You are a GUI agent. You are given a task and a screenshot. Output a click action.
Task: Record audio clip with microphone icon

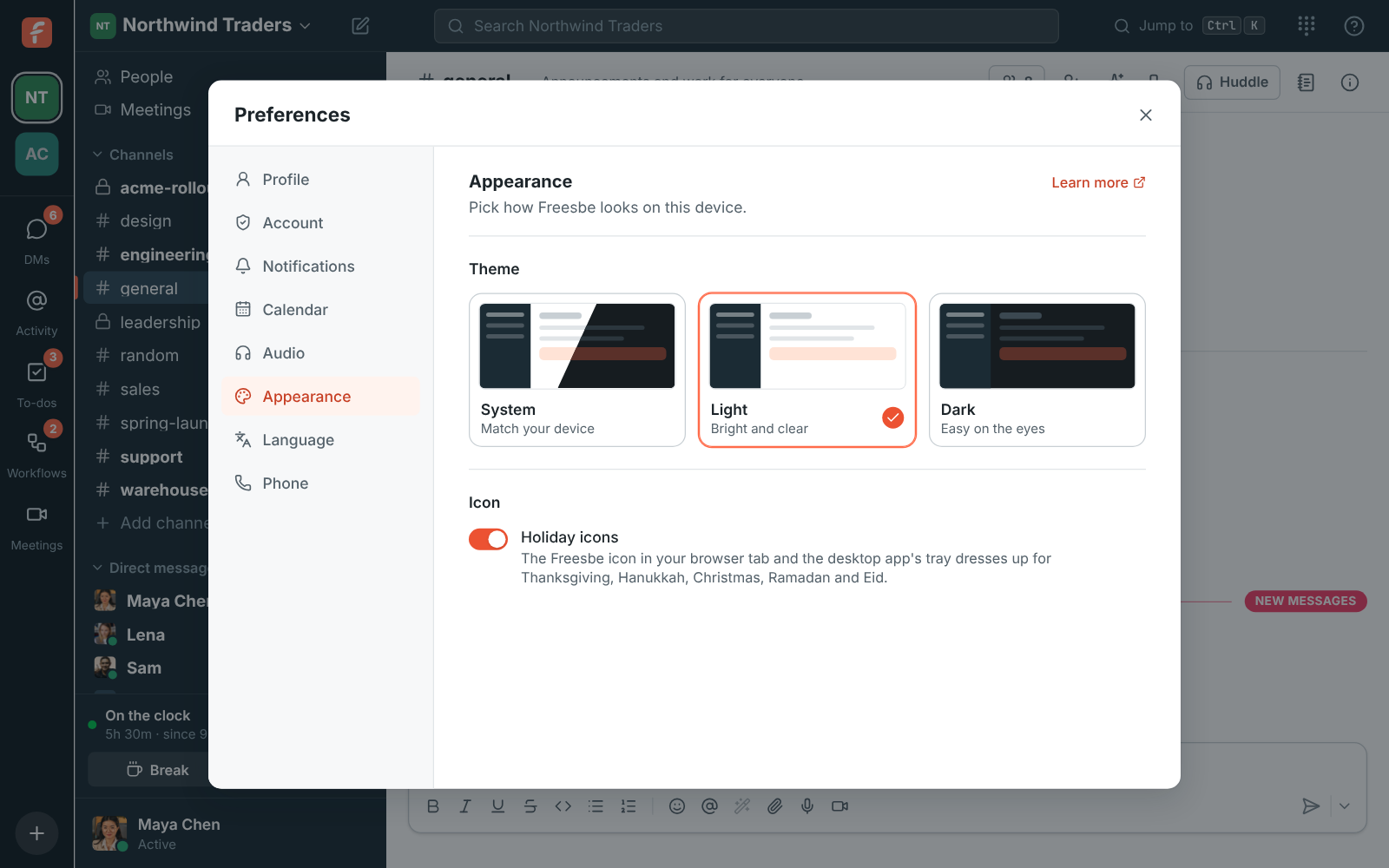pyautogui.click(x=807, y=806)
